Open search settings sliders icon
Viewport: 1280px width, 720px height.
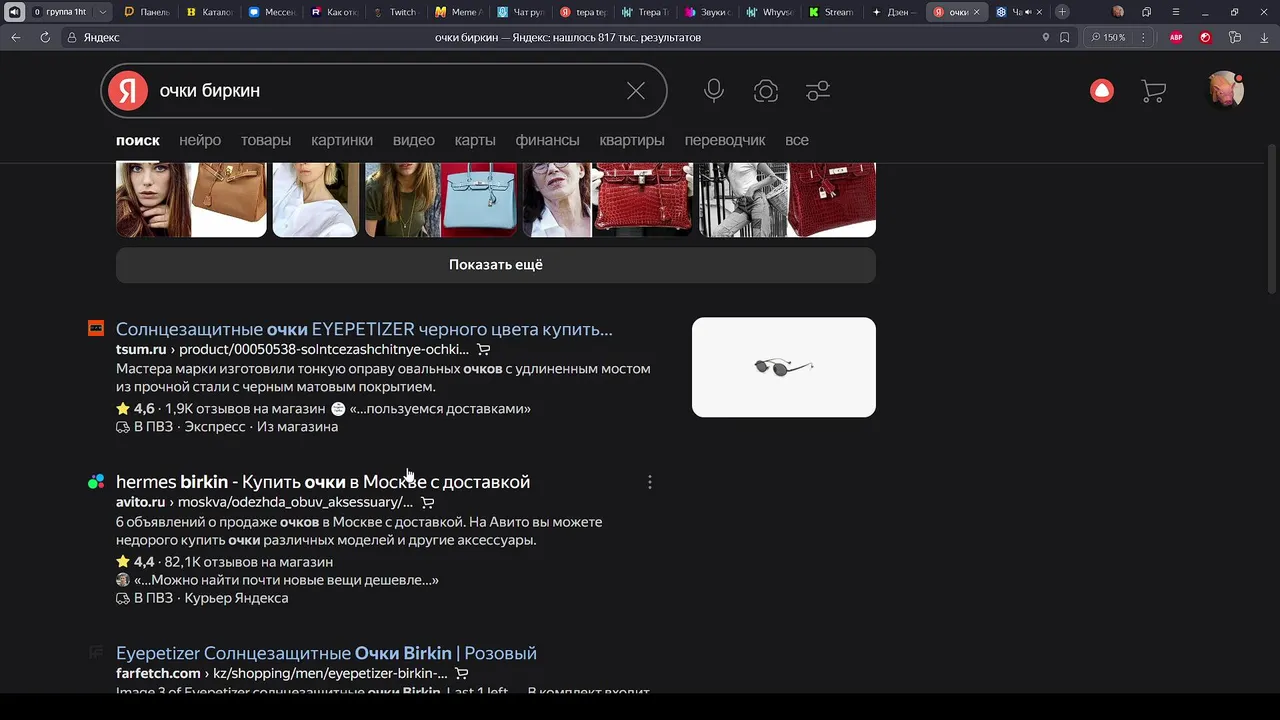point(818,91)
